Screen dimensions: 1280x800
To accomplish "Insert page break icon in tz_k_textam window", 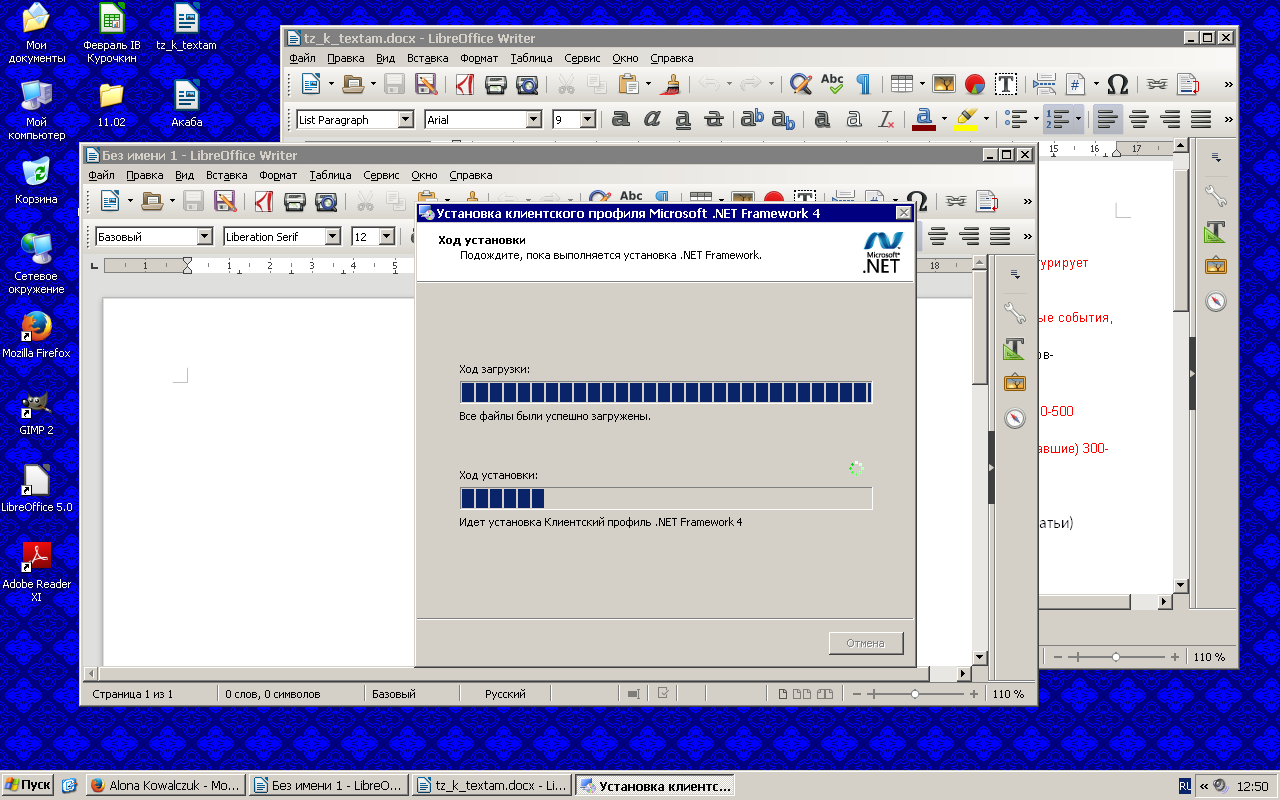I will [1045, 84].
